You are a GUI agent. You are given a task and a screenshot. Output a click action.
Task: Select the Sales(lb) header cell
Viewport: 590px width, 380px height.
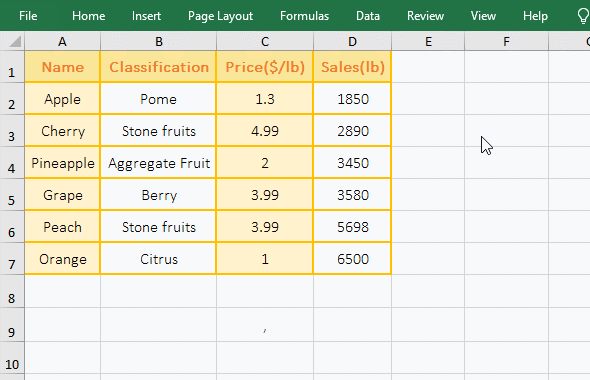pyautogui.click(x=352, y=67)
